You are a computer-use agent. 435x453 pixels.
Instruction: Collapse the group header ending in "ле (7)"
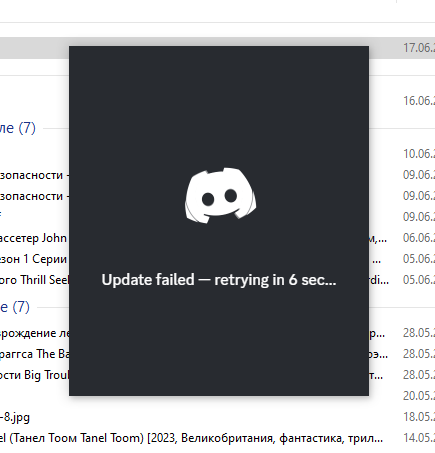pos(18,128)
